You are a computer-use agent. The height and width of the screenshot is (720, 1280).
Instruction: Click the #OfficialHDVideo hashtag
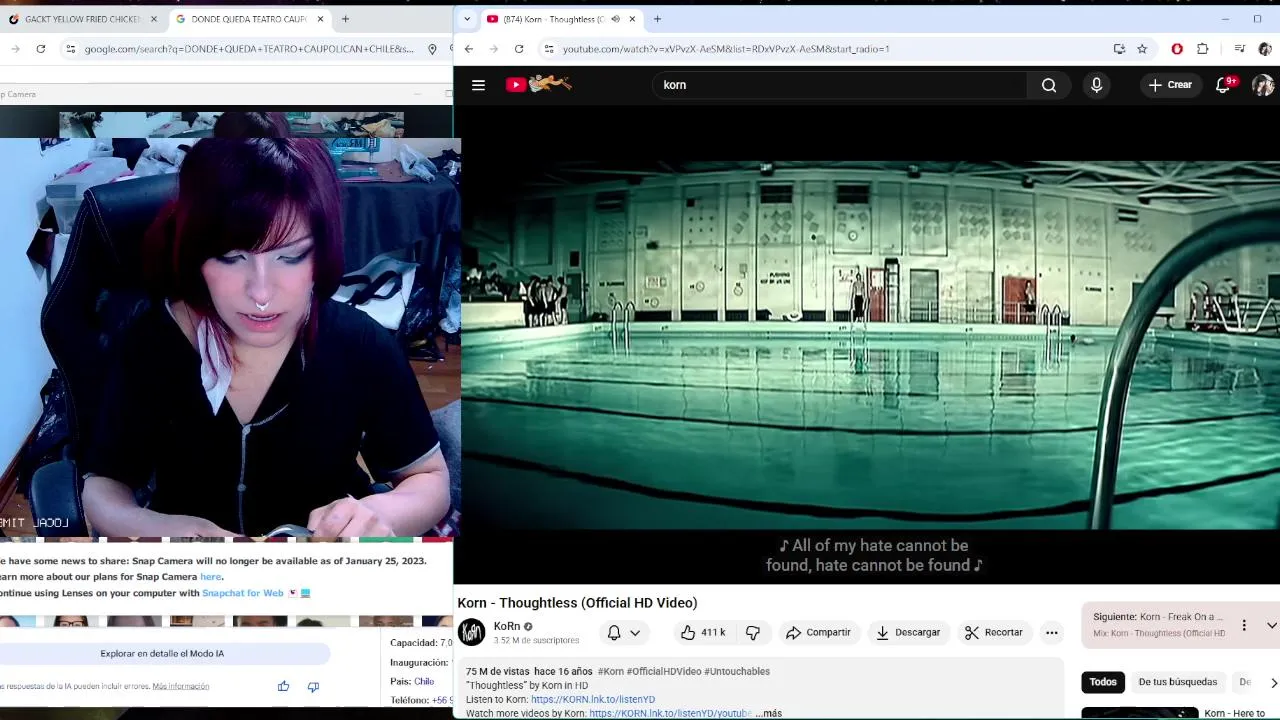coord(664,671)
